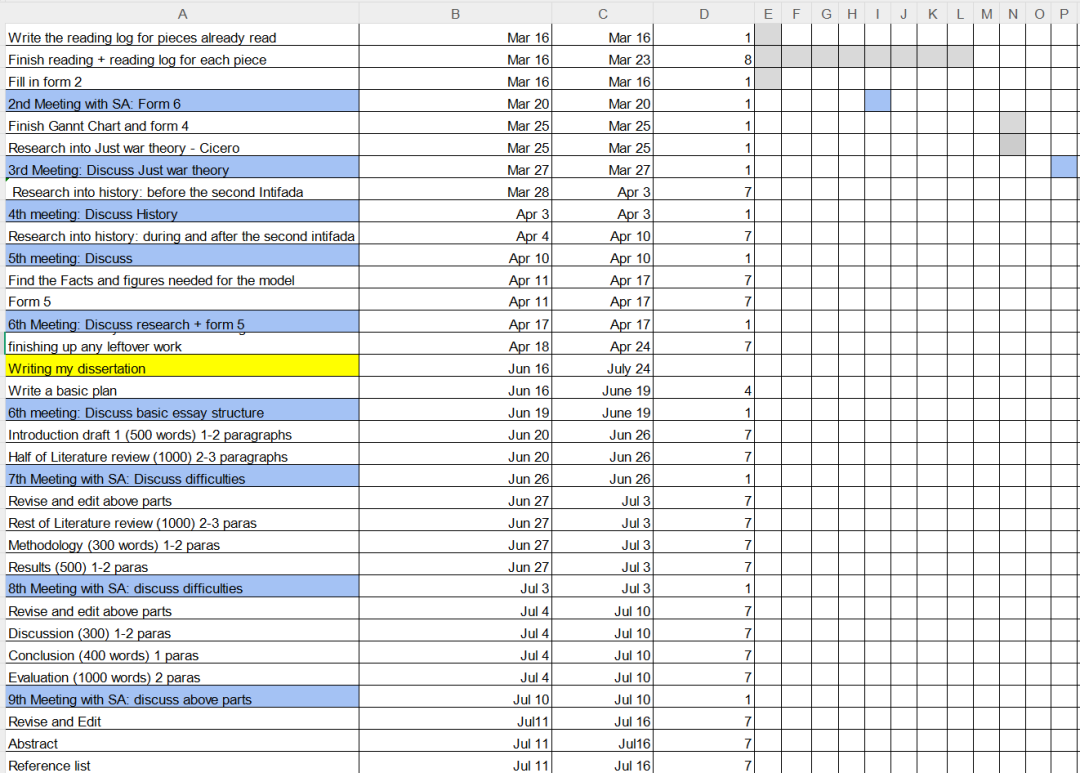Select the column P header
Screen dimensions: 1080x773
click(x=1065, y=14)
